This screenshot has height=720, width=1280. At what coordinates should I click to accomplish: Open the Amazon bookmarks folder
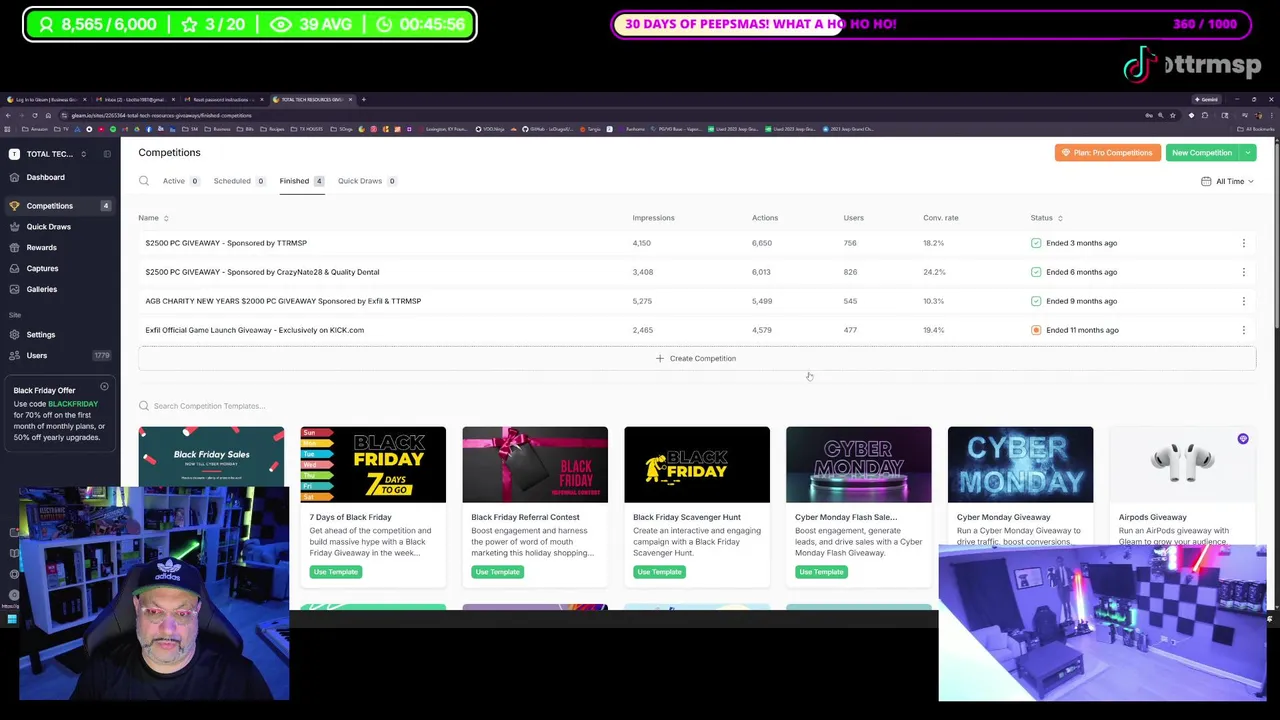pos(35,129)
